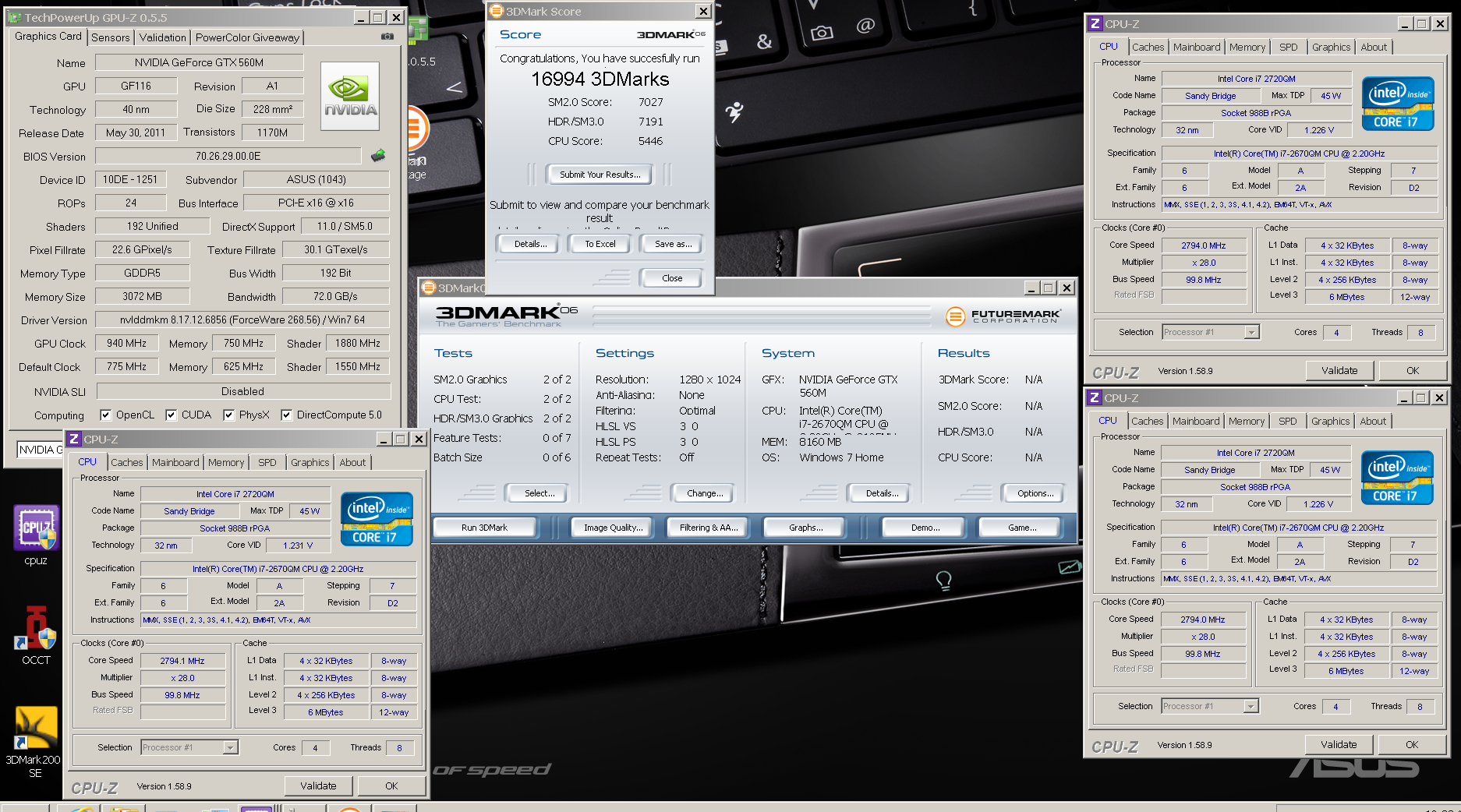
Task: Click Core Speed 2794.0 MHz in upper-right CPU-Z
Action: 1203,245
